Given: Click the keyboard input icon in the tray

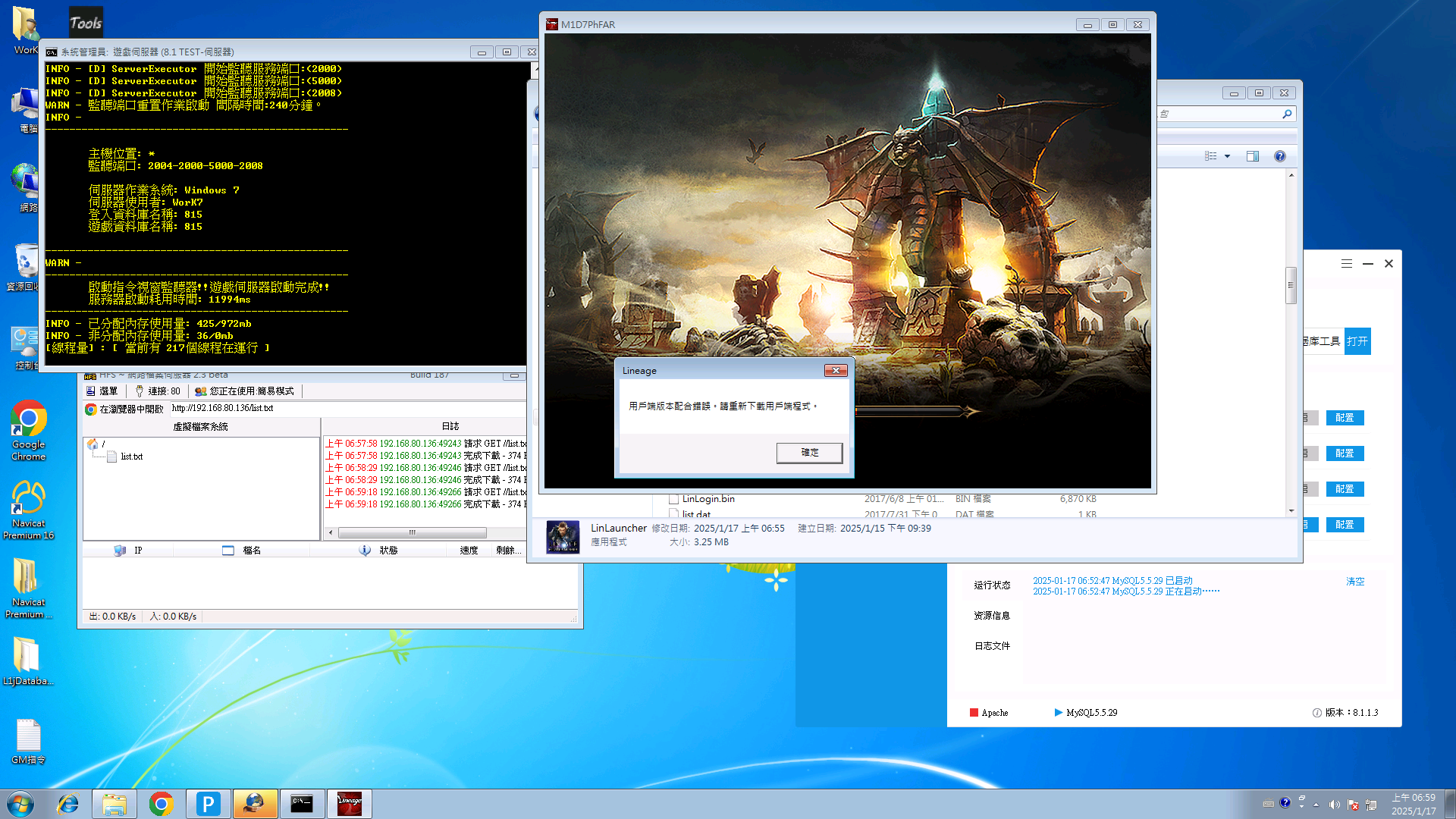Looking at the screenshot, I should point(1269,804).
